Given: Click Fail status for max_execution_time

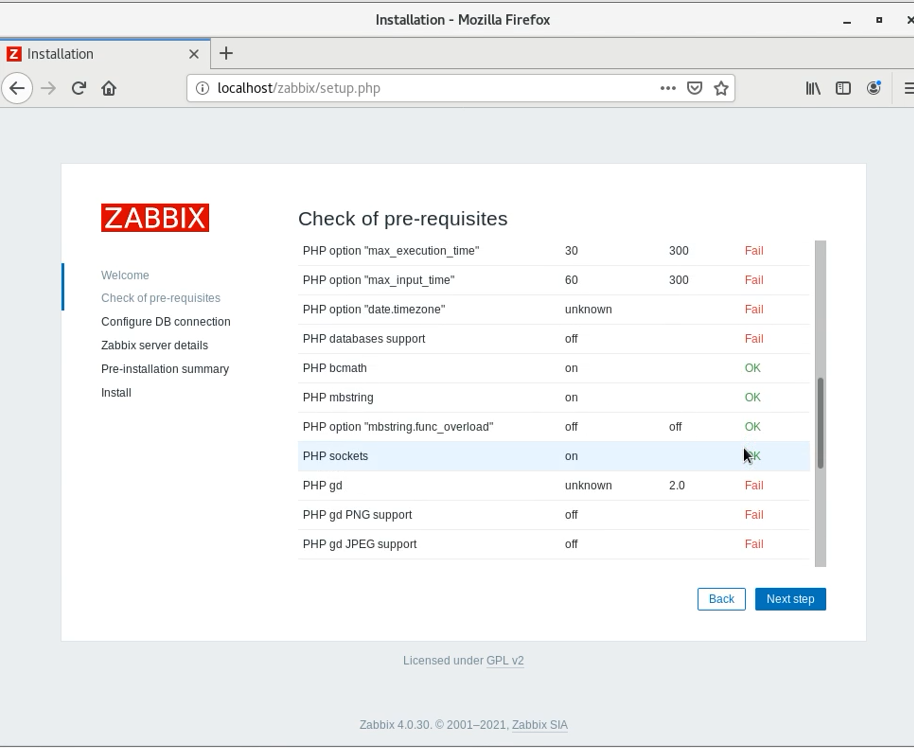Looking at the screenshot, I should [x=754, y=251].
